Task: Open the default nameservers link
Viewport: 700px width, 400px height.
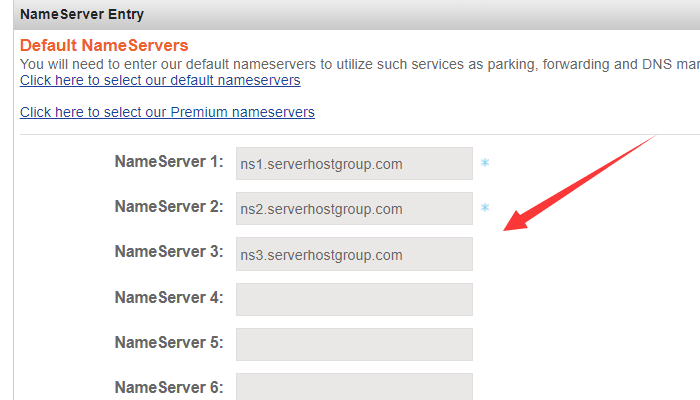Action: click(160, 80)
